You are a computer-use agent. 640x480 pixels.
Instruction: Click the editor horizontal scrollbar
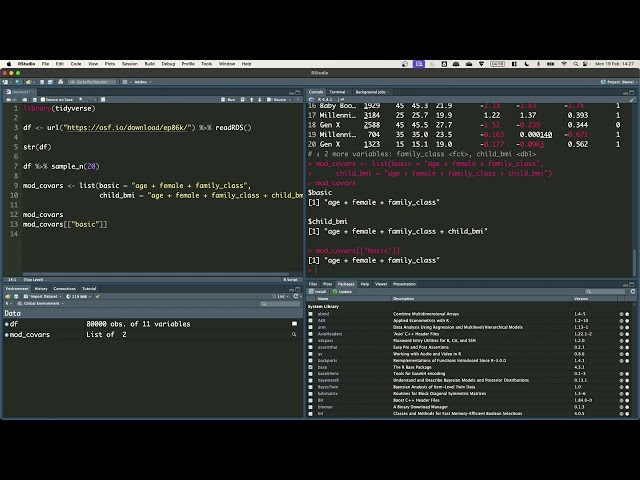coord(156,274)
